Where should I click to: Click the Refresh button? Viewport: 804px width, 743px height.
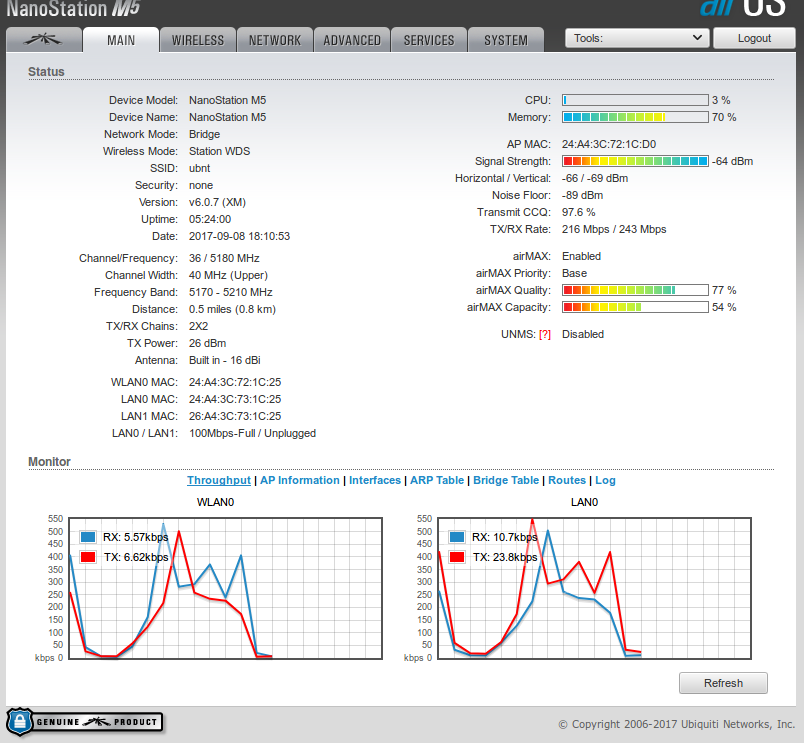[x=723, y=683]
